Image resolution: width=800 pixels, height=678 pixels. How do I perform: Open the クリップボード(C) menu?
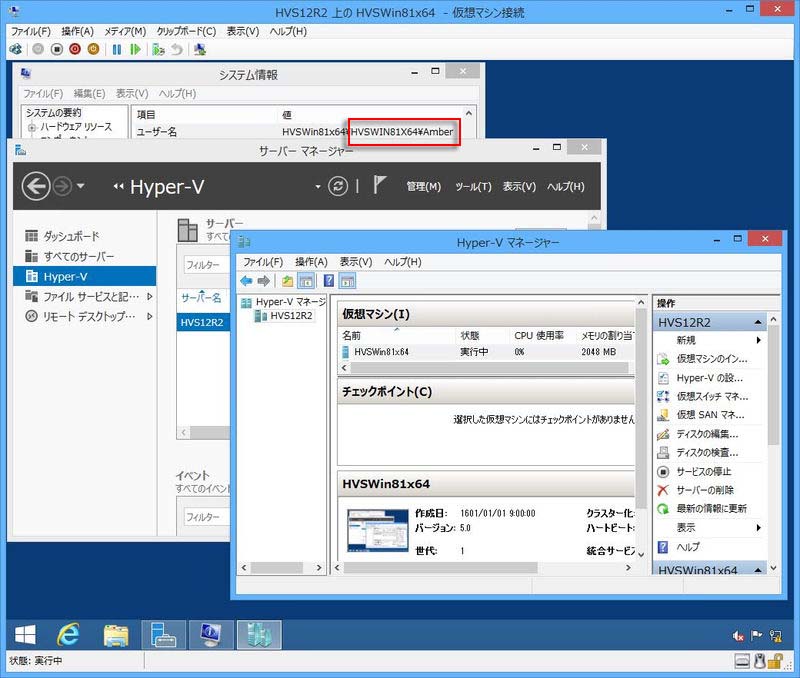(x=186, y=32)
